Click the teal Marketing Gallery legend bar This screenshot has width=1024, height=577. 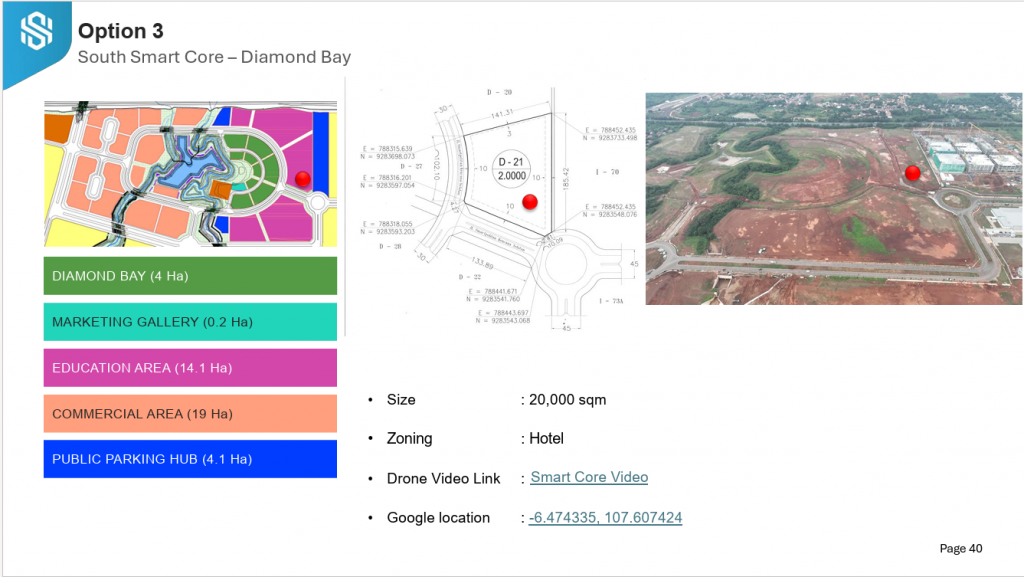190,322
